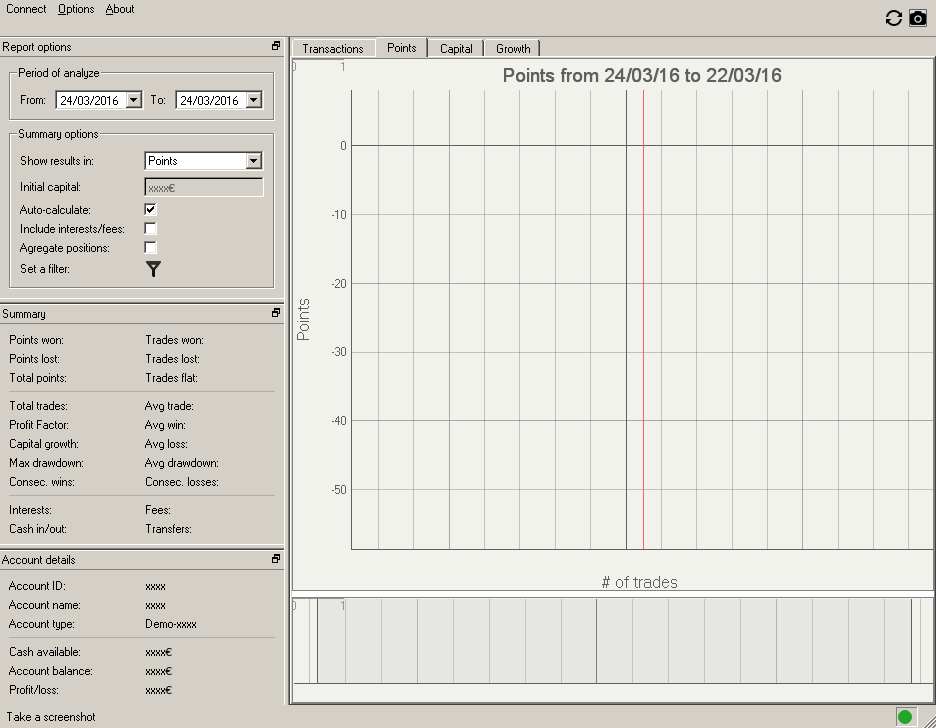Click the refresh icon in top right
This screenshot has height=728, width=936.
coord(893,18)
